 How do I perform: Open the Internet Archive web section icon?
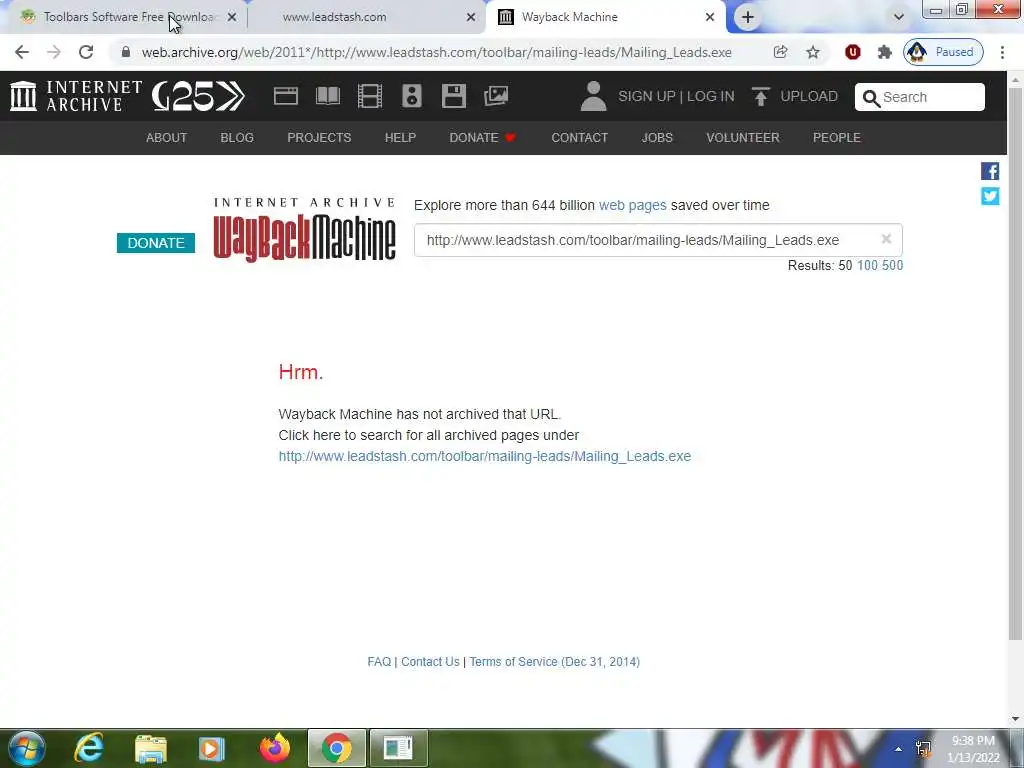285,96
